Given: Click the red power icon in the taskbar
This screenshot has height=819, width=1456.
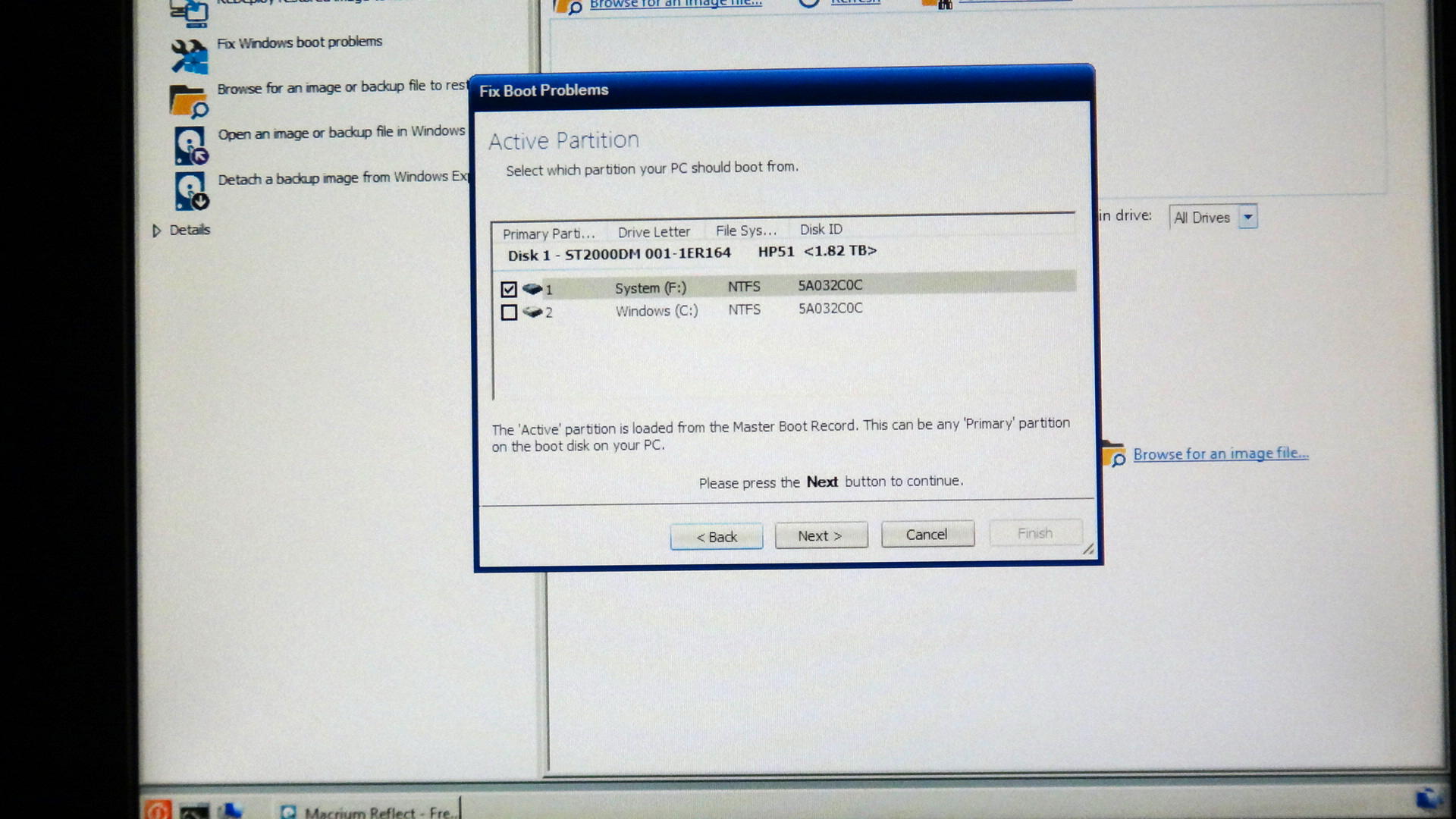Looking at the screenshot, I should tap(158, 810).
